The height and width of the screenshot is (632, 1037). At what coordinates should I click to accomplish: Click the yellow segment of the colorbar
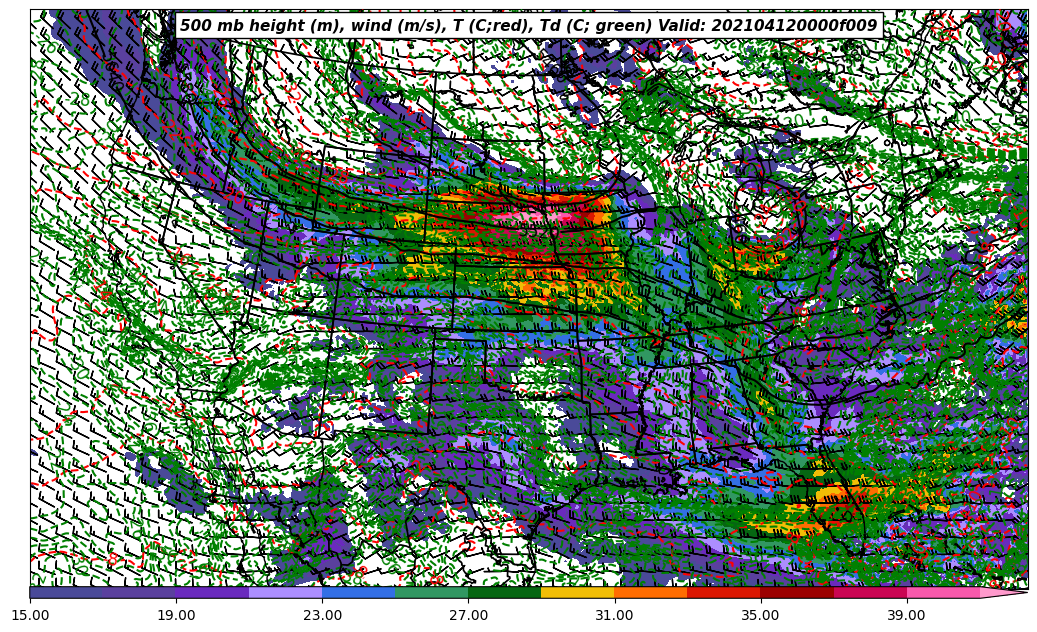[x=577, y=592]
